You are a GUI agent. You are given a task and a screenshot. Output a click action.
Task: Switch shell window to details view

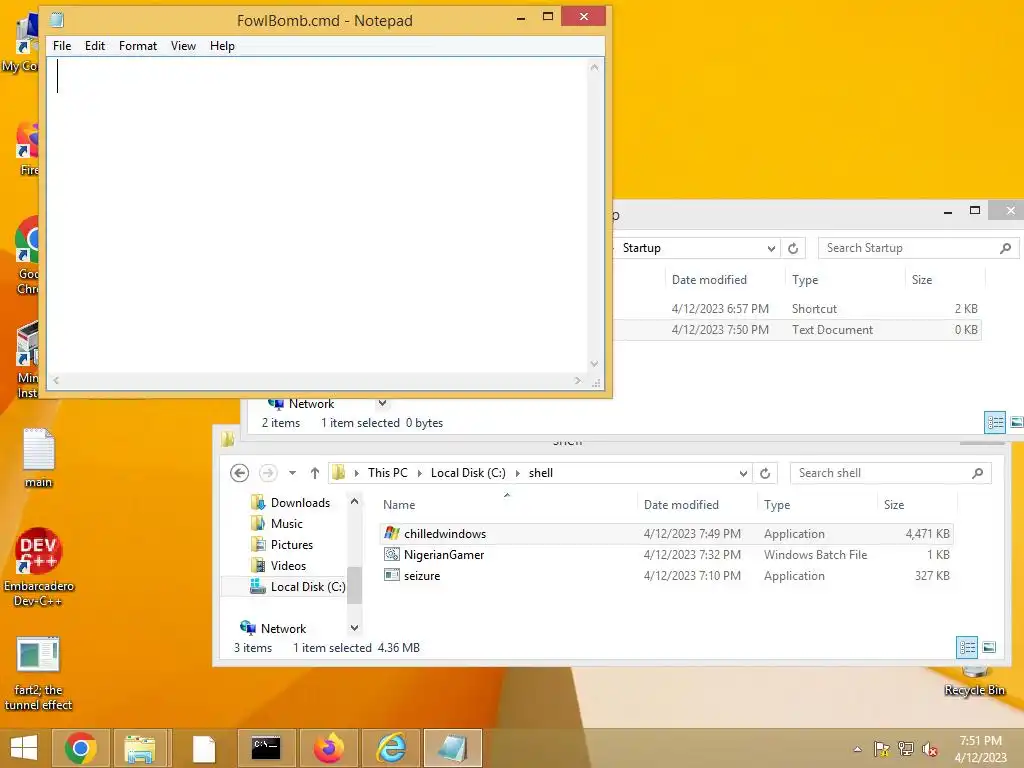point(967,647)
